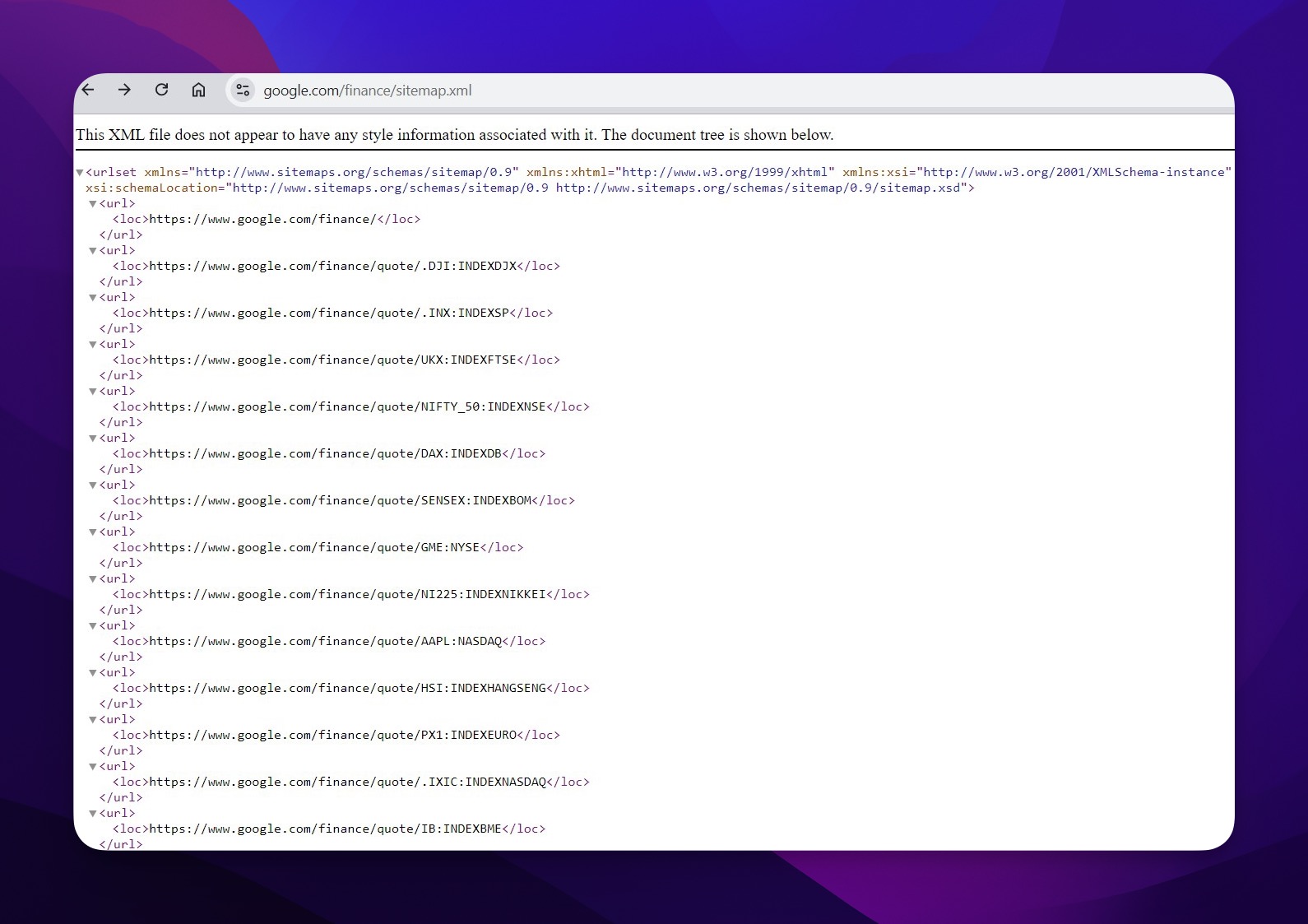
Task: Collapse the url node above UKX:INDEXFTSE
Action: tap(93, 345)
